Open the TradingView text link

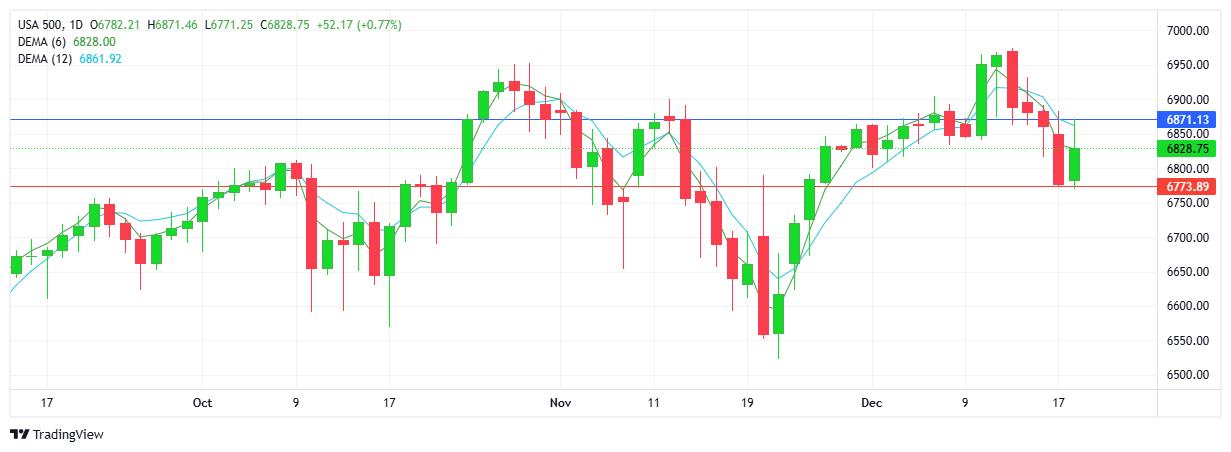pos(68,435)
